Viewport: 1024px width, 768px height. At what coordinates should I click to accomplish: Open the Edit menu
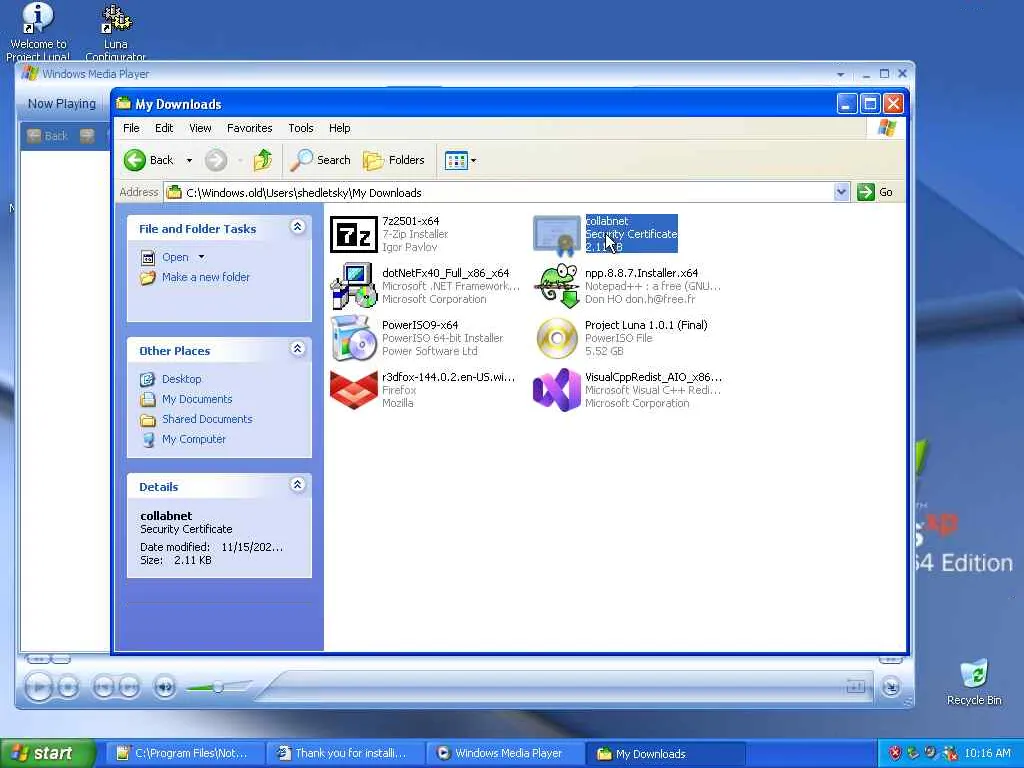[x=164, y=128]
